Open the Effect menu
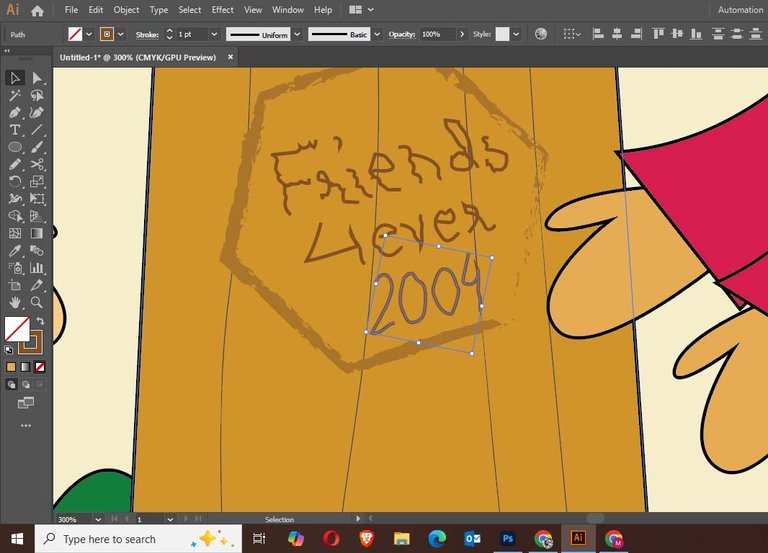The width and height of the screenshot is (768, 553). 222,10
